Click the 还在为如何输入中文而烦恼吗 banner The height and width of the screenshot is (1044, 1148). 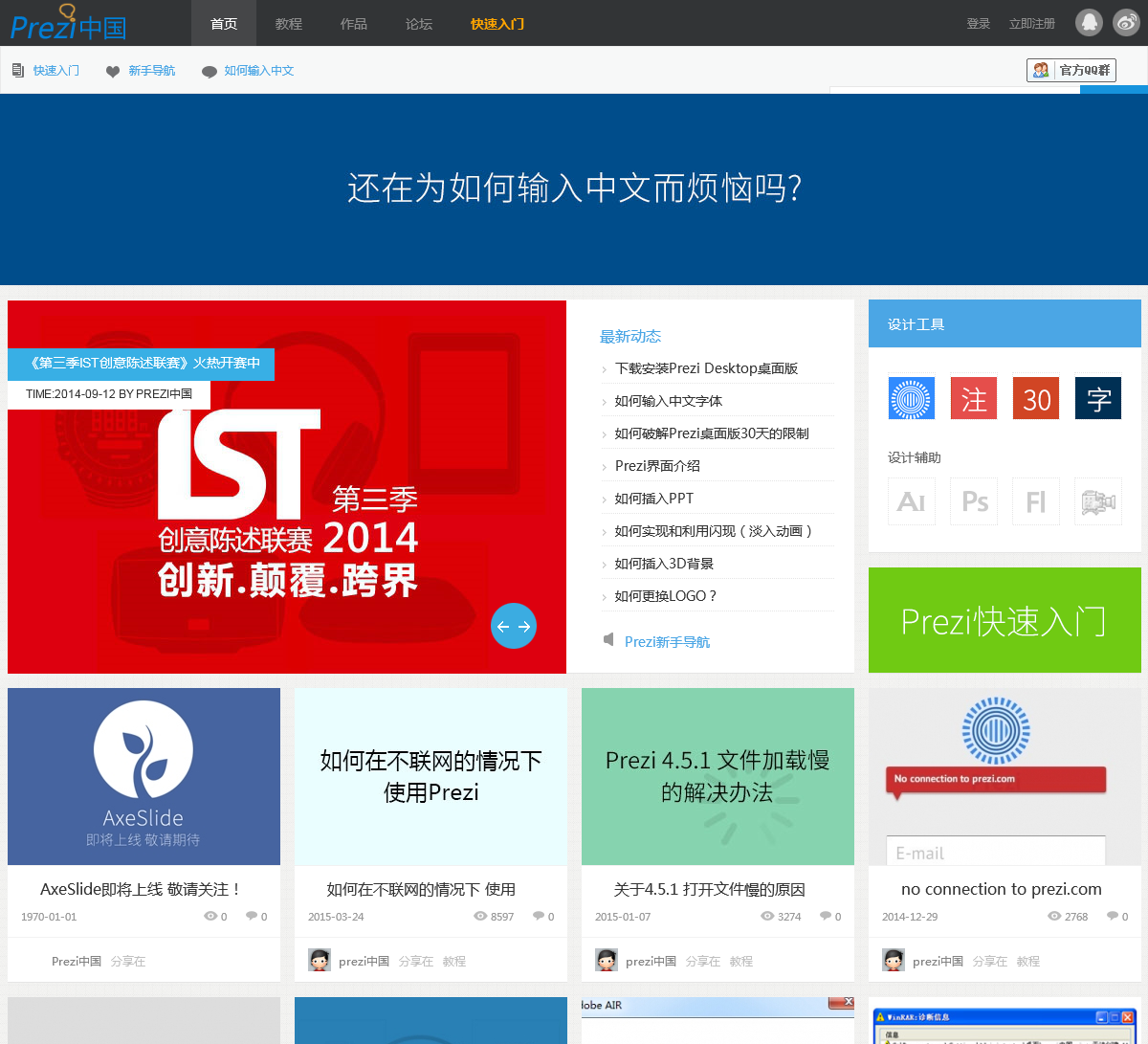pos(574,189)
